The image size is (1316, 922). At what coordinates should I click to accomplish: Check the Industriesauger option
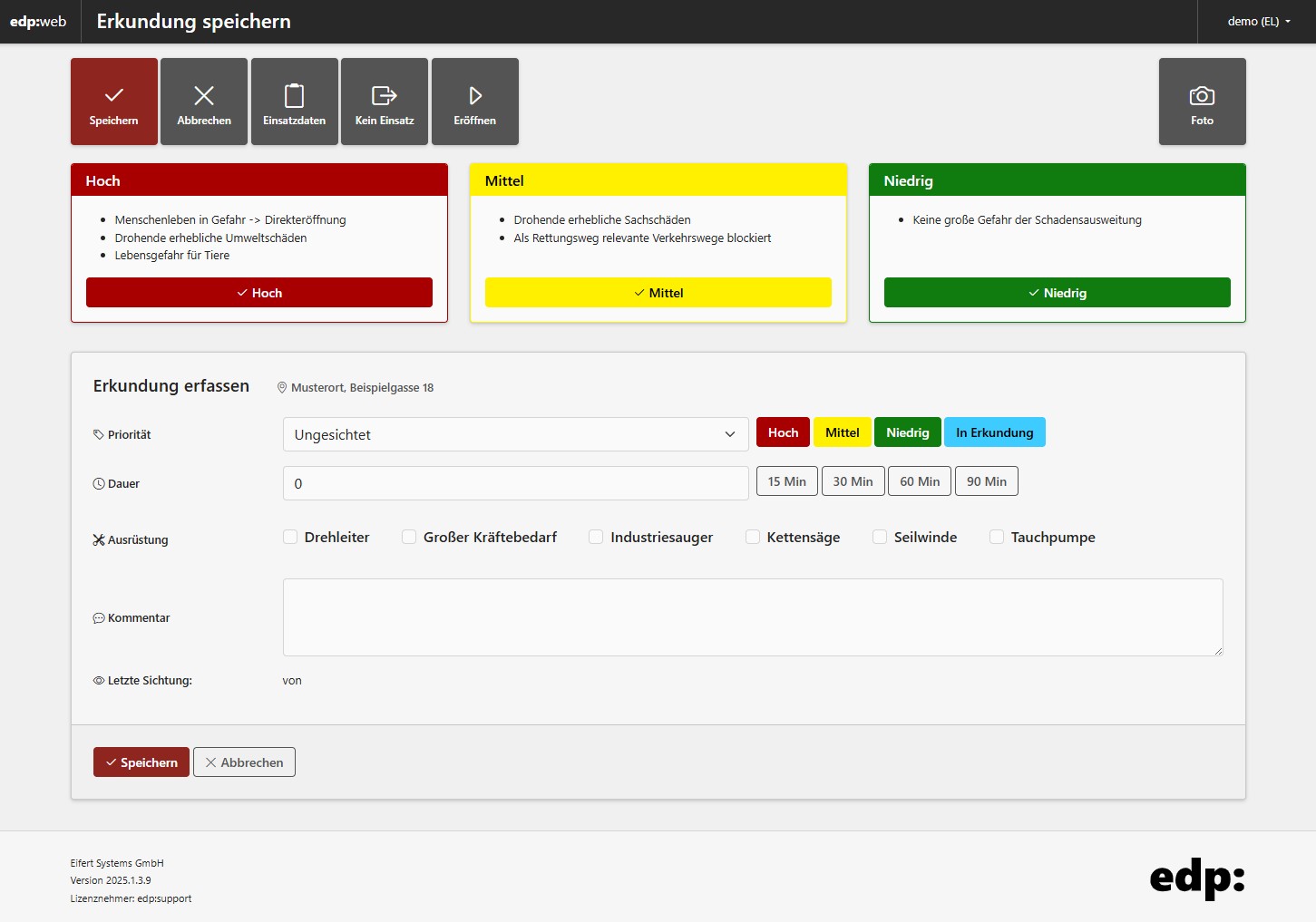coord(596,537)
